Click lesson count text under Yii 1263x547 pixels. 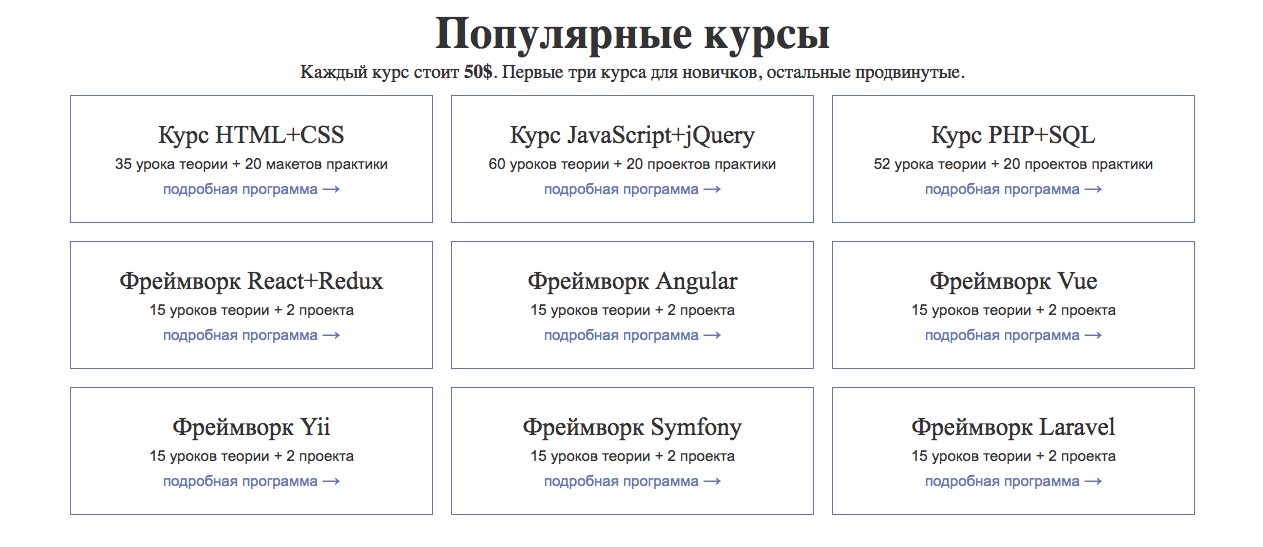[x=251, y=456]
